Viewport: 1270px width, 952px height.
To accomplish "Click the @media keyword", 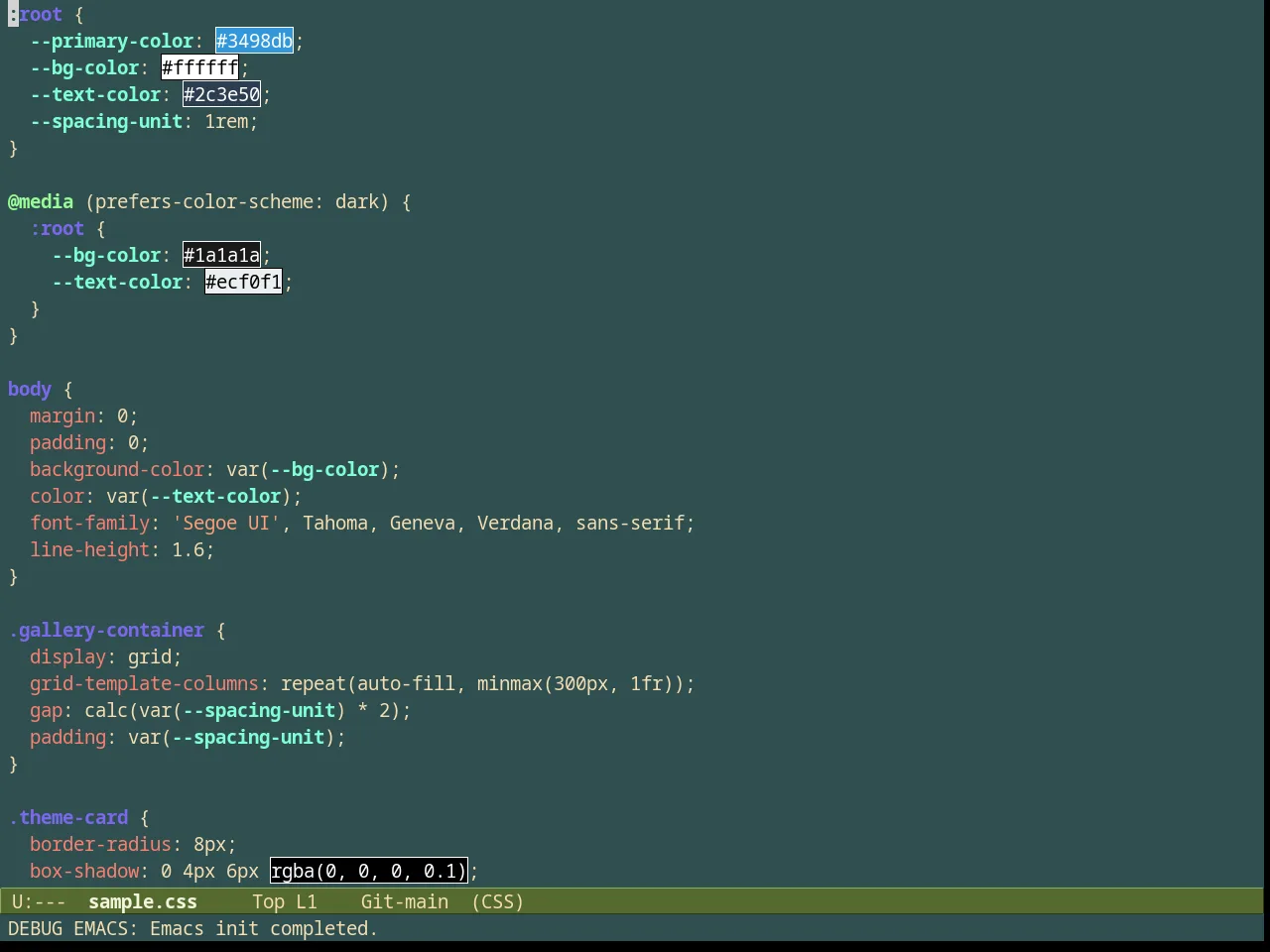I will coord(41,201).
